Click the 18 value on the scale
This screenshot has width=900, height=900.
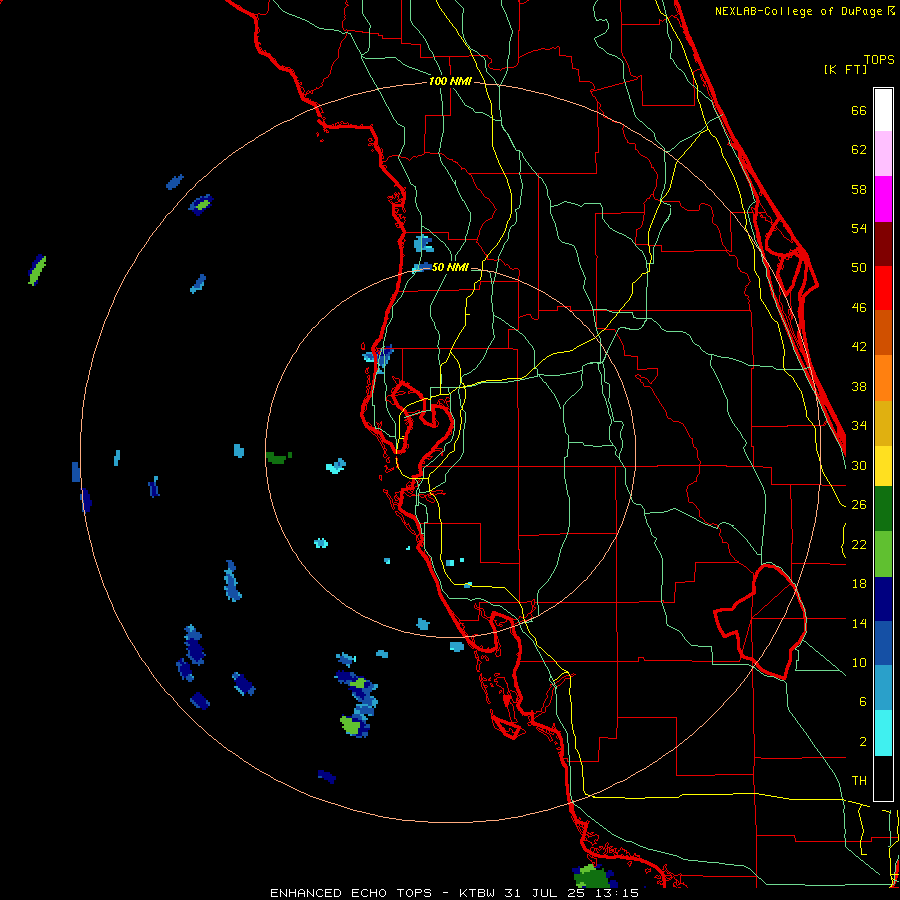859,584
